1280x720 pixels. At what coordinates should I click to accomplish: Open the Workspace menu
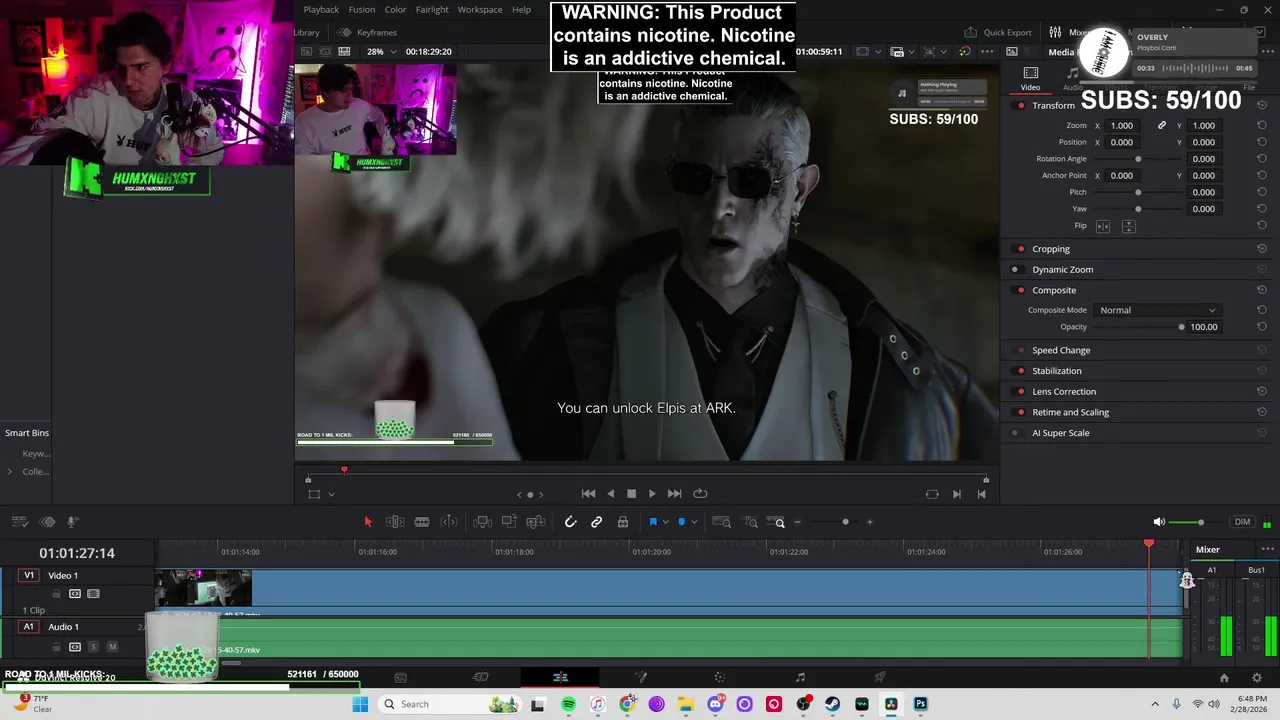480,10
